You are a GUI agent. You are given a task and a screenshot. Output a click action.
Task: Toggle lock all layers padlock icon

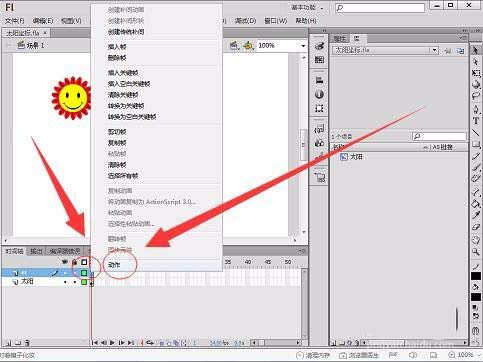point(75,262)
